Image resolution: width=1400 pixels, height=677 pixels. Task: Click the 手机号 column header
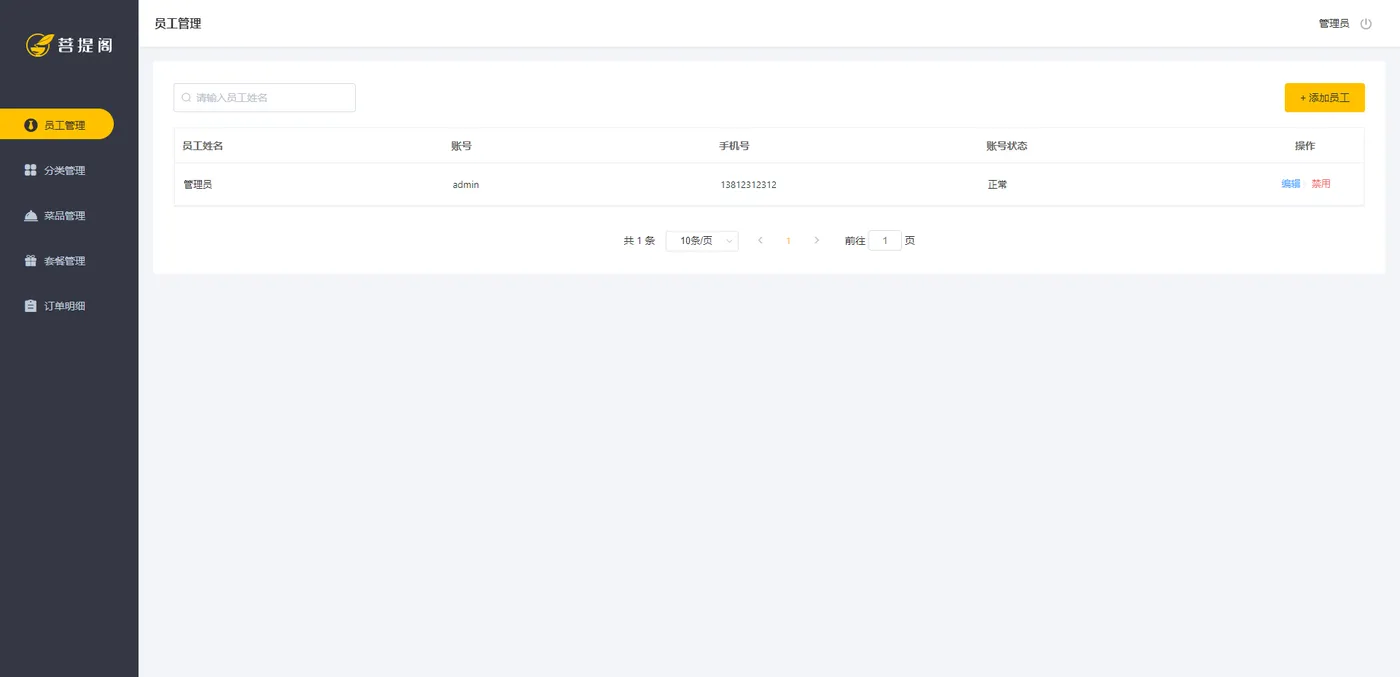(x=734, y=146)
